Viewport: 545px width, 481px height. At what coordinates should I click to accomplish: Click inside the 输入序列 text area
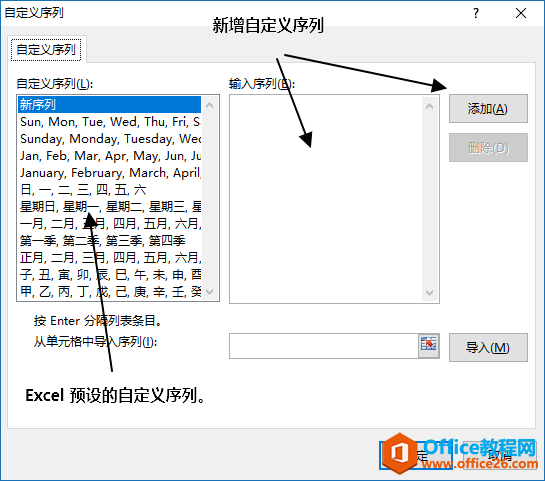pyautogui.click(x=326, y=199)
